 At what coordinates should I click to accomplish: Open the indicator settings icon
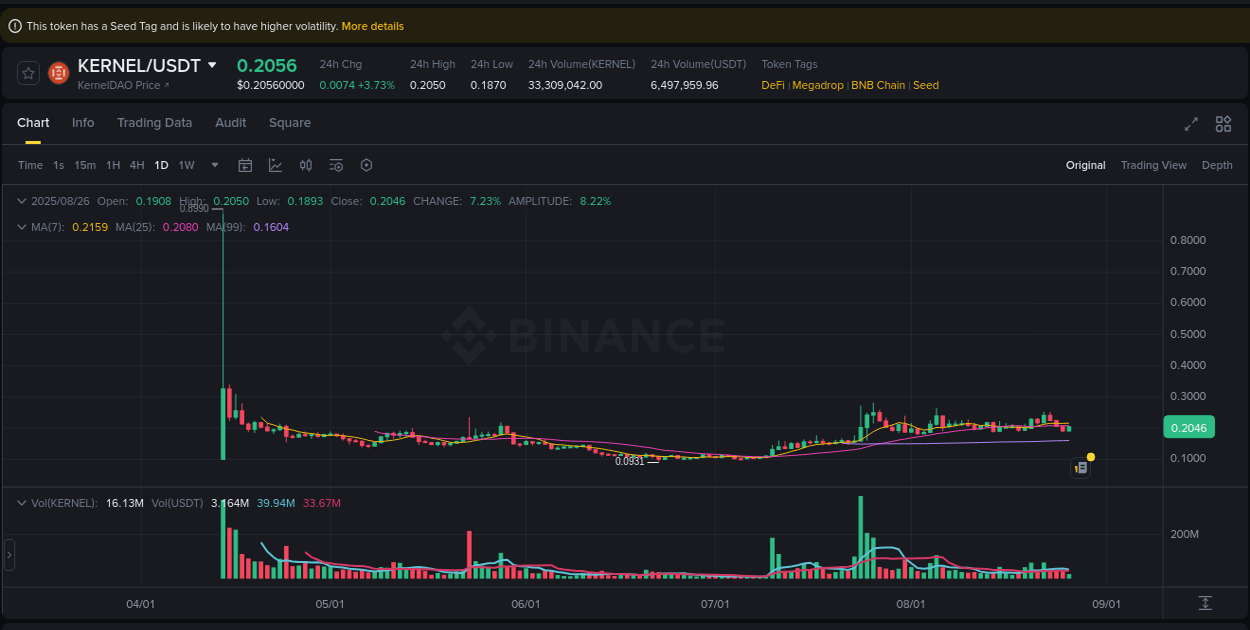[x=336, y=165]
